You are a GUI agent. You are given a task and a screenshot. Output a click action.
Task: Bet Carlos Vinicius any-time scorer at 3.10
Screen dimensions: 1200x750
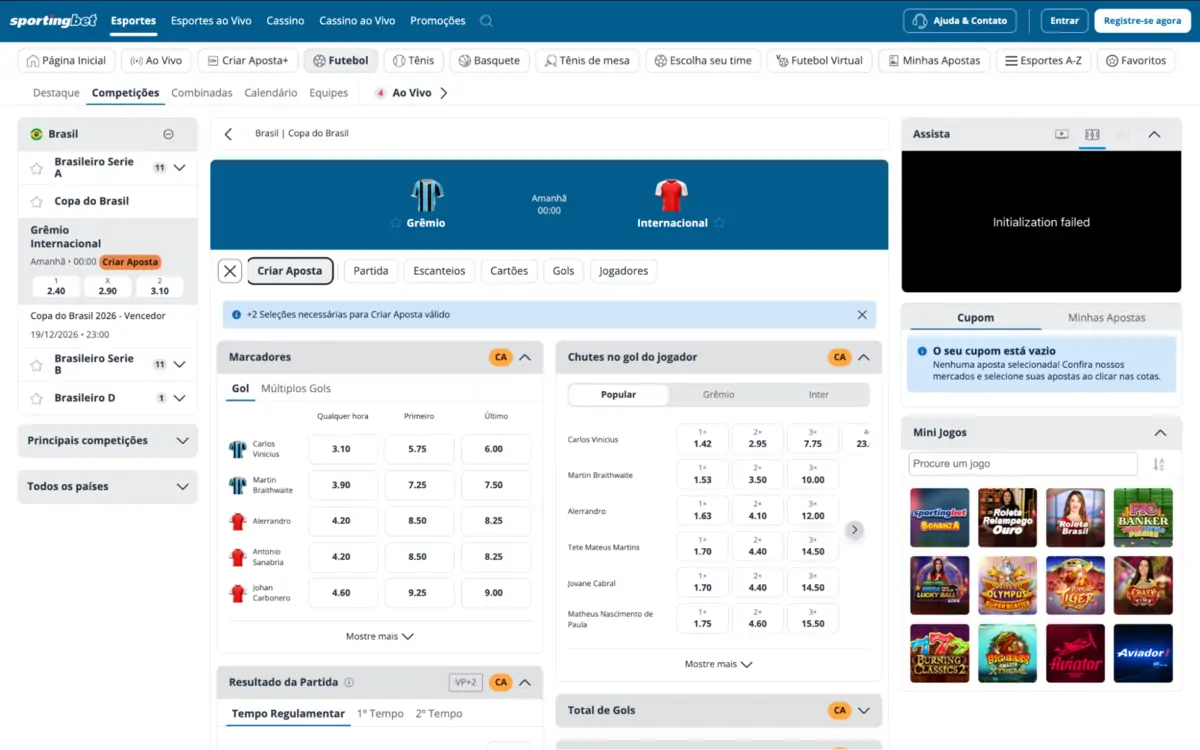click(343, 450)
